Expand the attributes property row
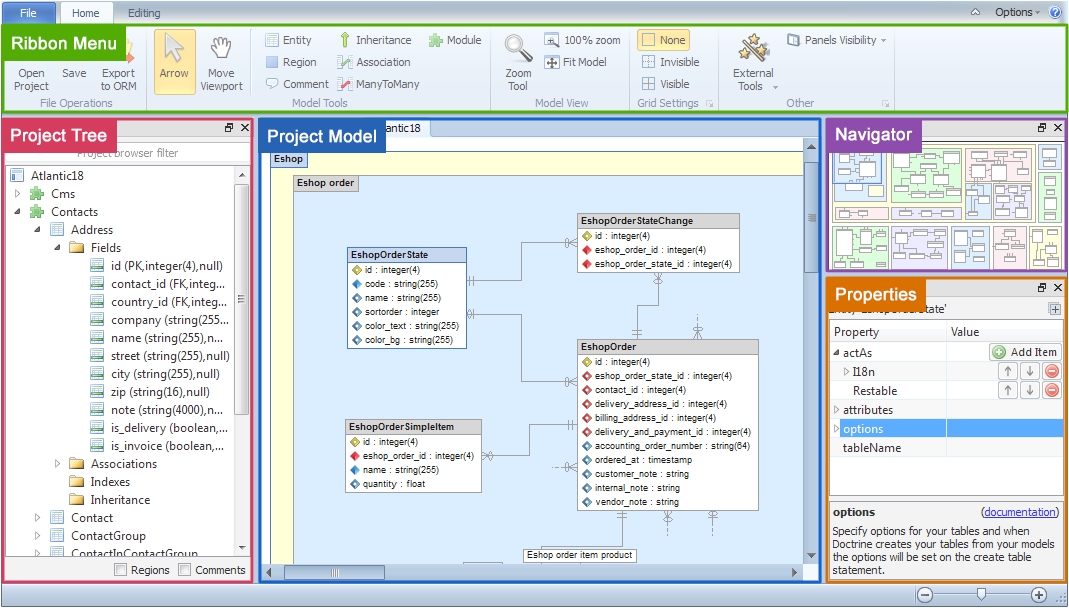The width and height of the screenshot is (1069, 608). (838, 410)
